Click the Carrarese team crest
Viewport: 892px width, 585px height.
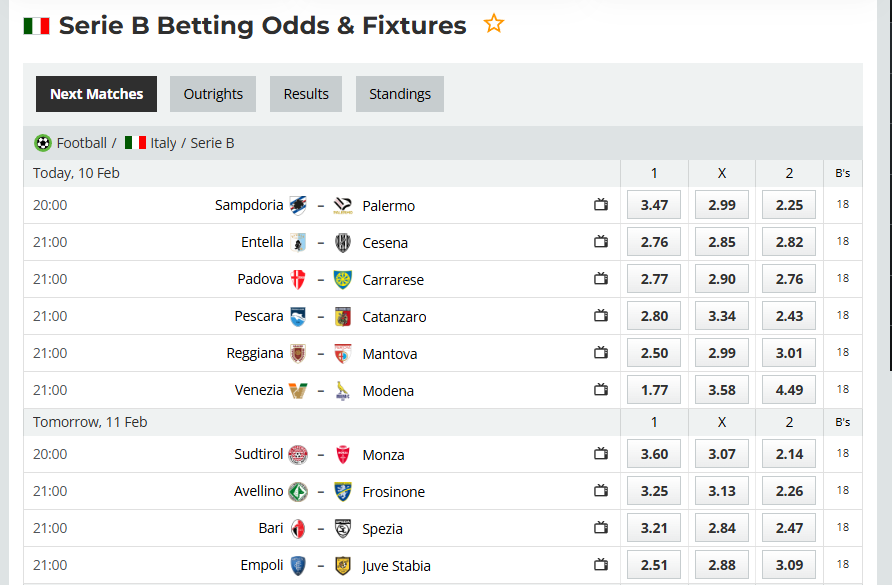[342, 279]
